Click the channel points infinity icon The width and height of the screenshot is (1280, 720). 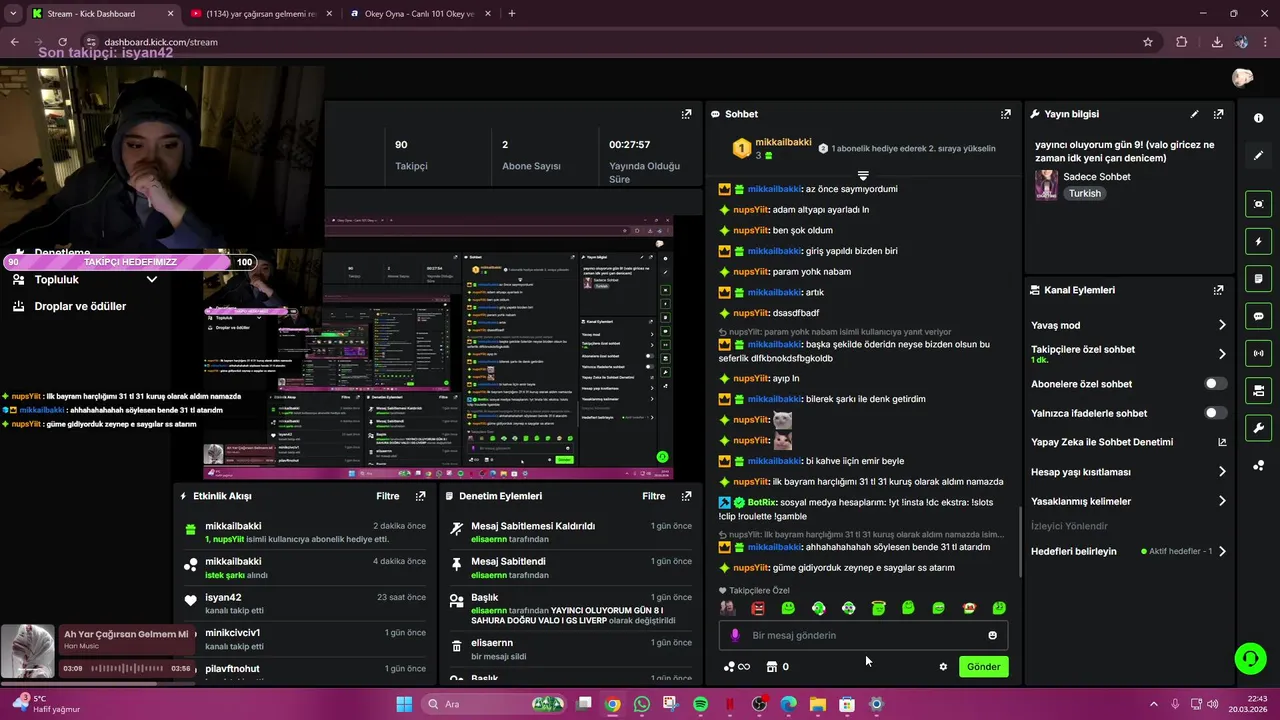(737, 667)
